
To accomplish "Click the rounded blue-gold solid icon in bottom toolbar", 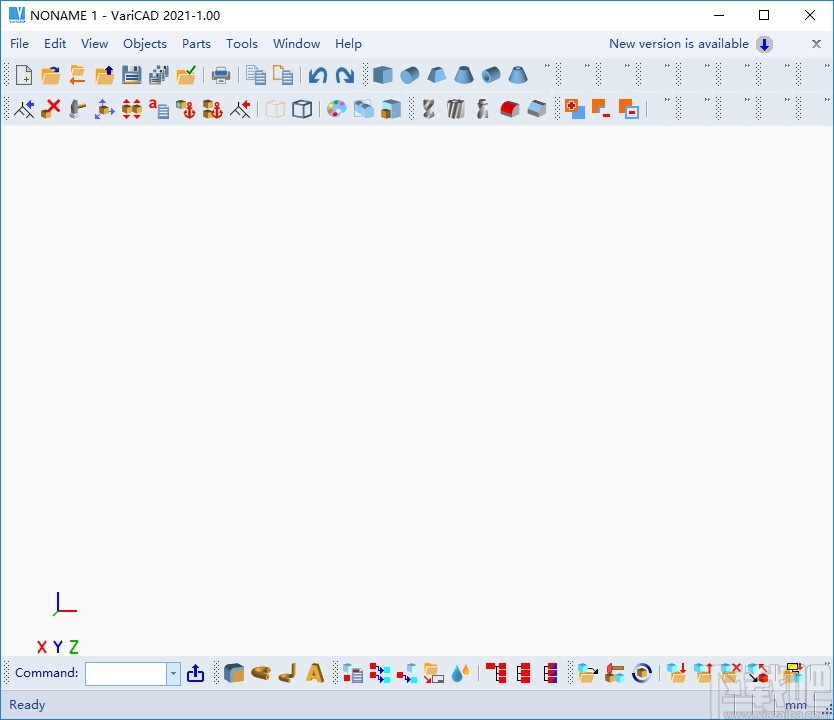I will click(233, 673).
